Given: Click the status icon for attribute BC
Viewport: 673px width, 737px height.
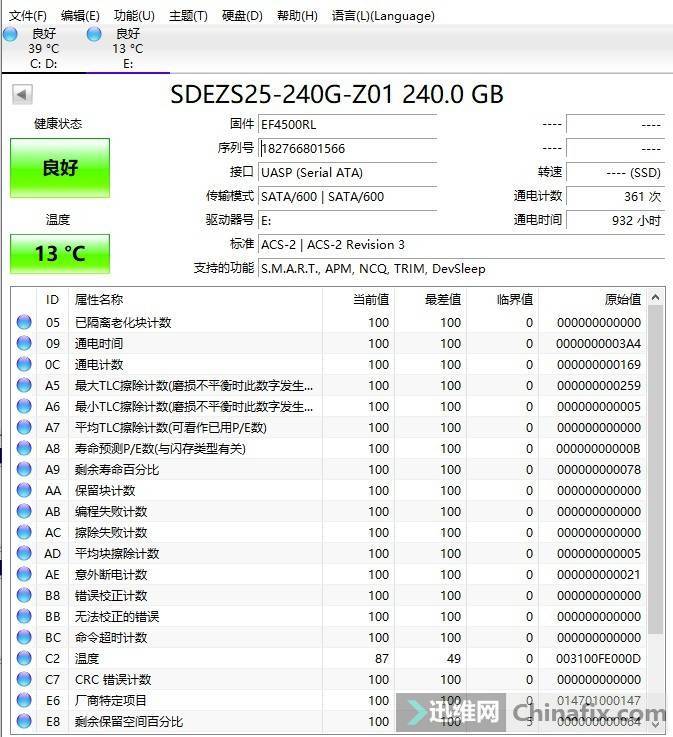Looking at the screenshot, I should 24,637.
